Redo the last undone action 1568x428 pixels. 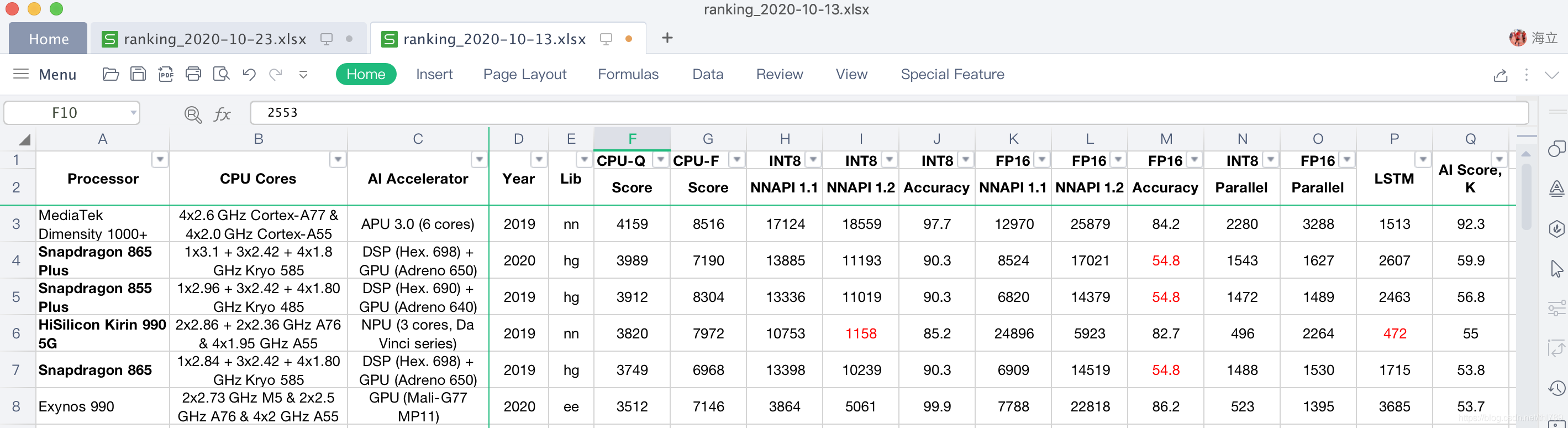tap(276, 74)
